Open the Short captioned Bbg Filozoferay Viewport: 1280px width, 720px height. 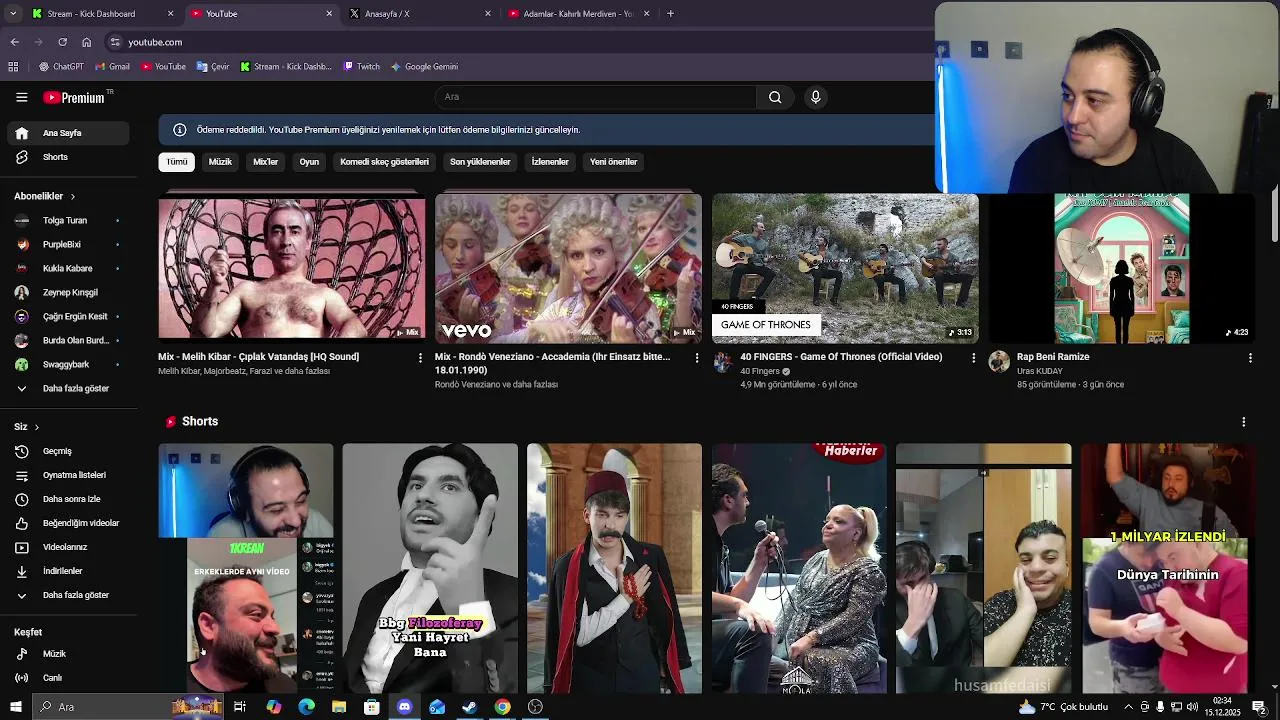coord(430,568)
